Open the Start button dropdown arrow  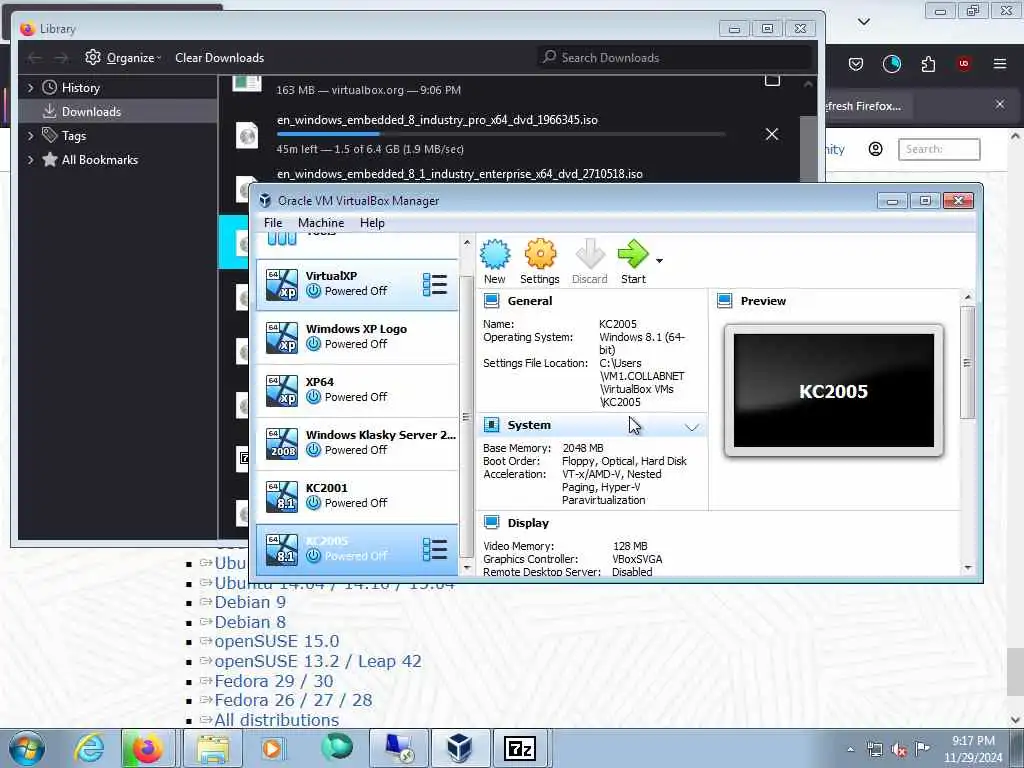660,261
